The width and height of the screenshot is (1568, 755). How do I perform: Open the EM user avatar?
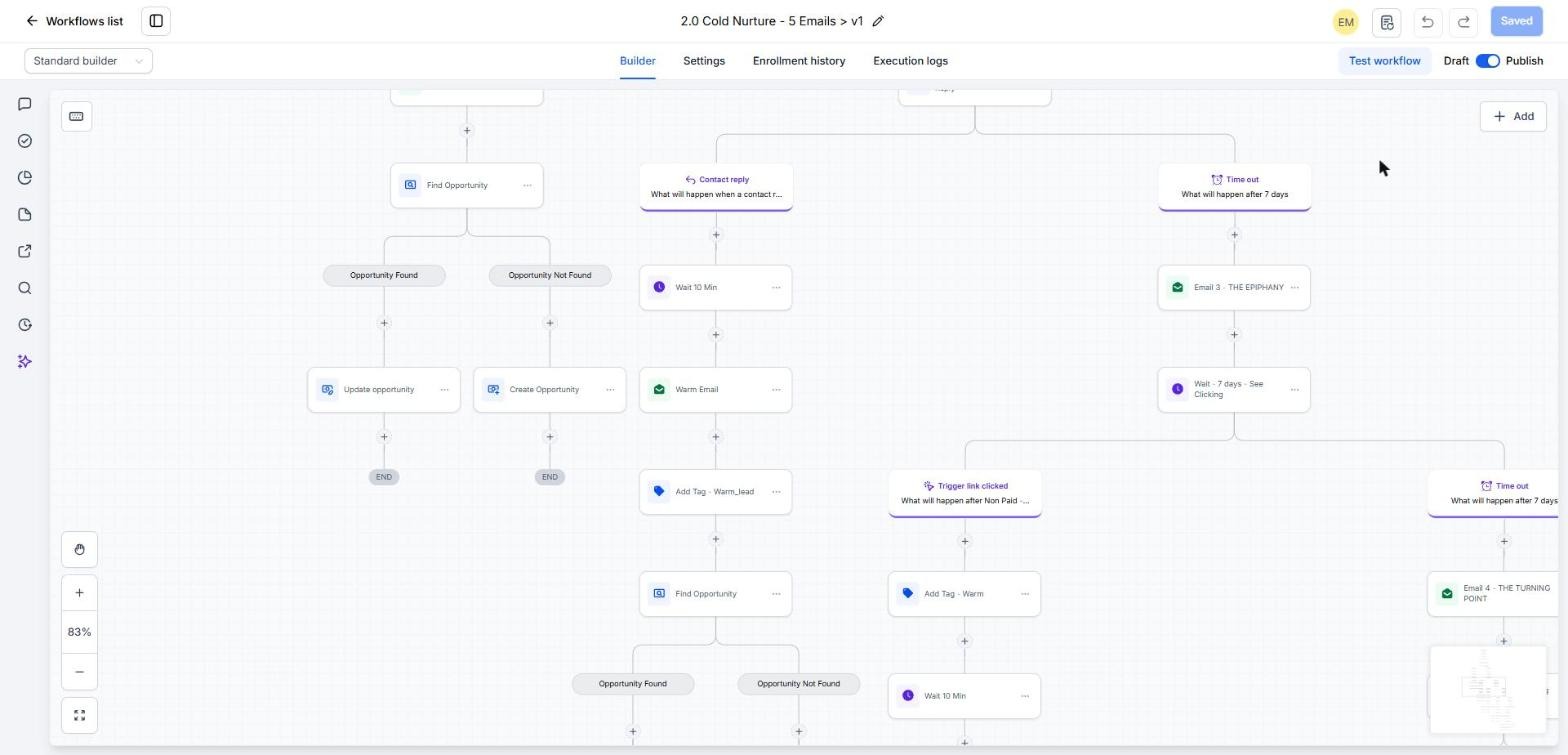click(1346, 21)
